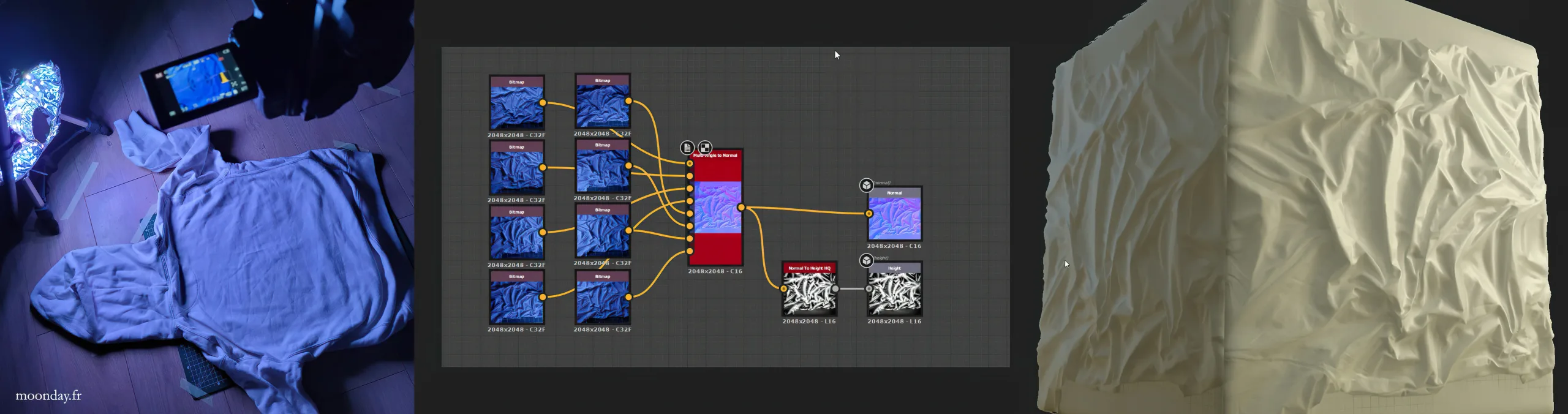Click the cube output icon on the Normal node
This screenshot has width=1568, height=414.
pyautogui.click(x=866, y=185)
